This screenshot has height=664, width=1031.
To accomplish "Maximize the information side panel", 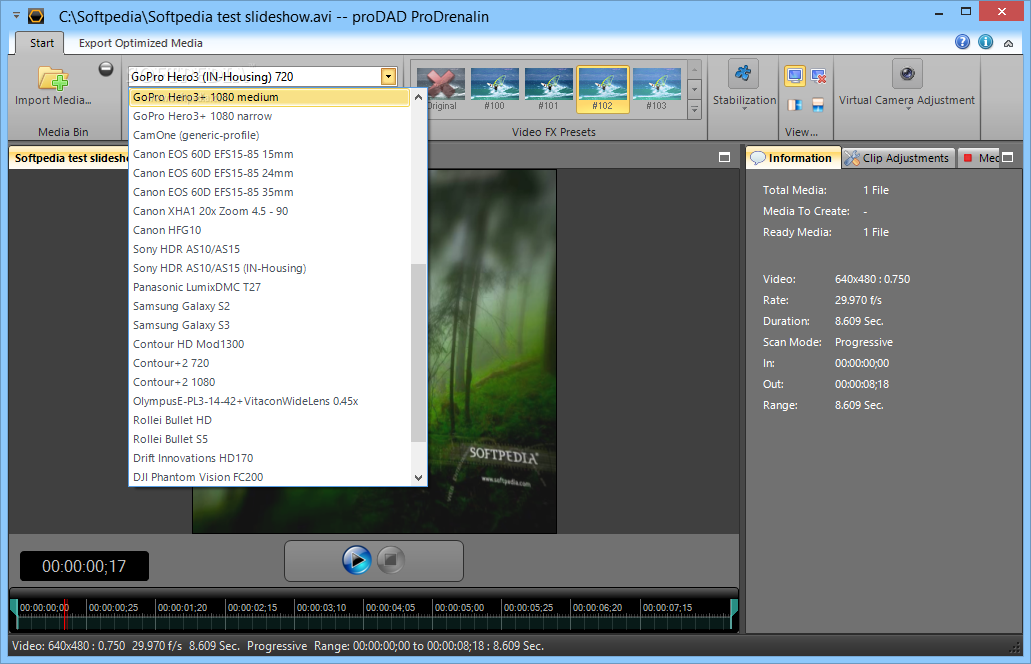I will (x=1008, y=157).
